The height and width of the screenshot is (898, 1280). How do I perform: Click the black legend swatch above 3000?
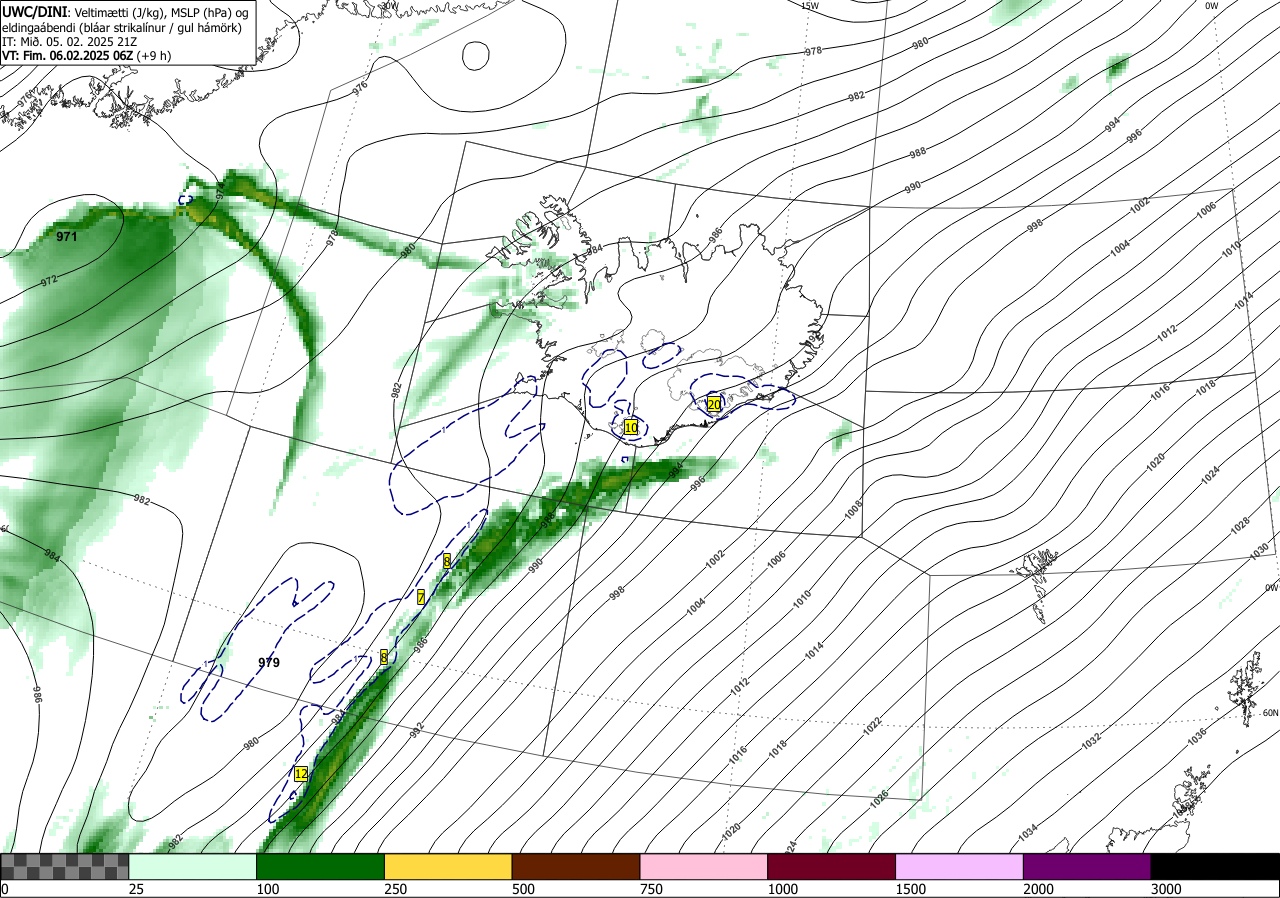(x=1215, y=866)
